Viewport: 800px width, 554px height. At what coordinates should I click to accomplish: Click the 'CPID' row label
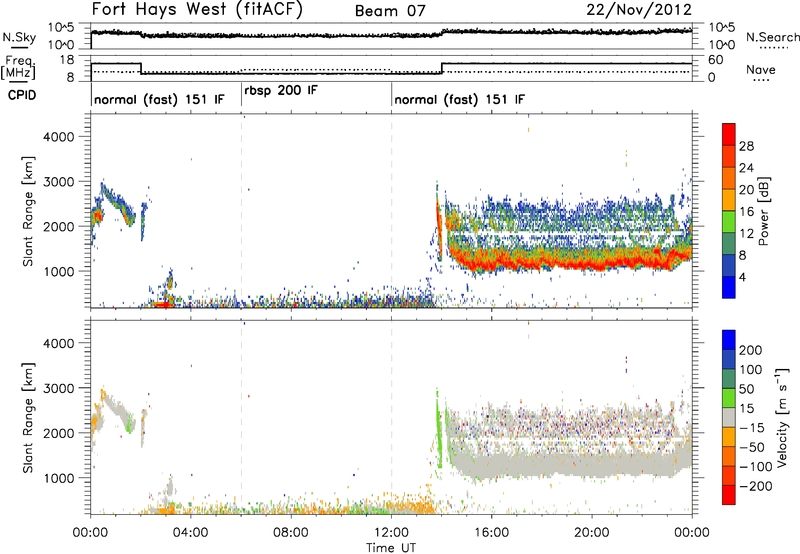[22, 95]
